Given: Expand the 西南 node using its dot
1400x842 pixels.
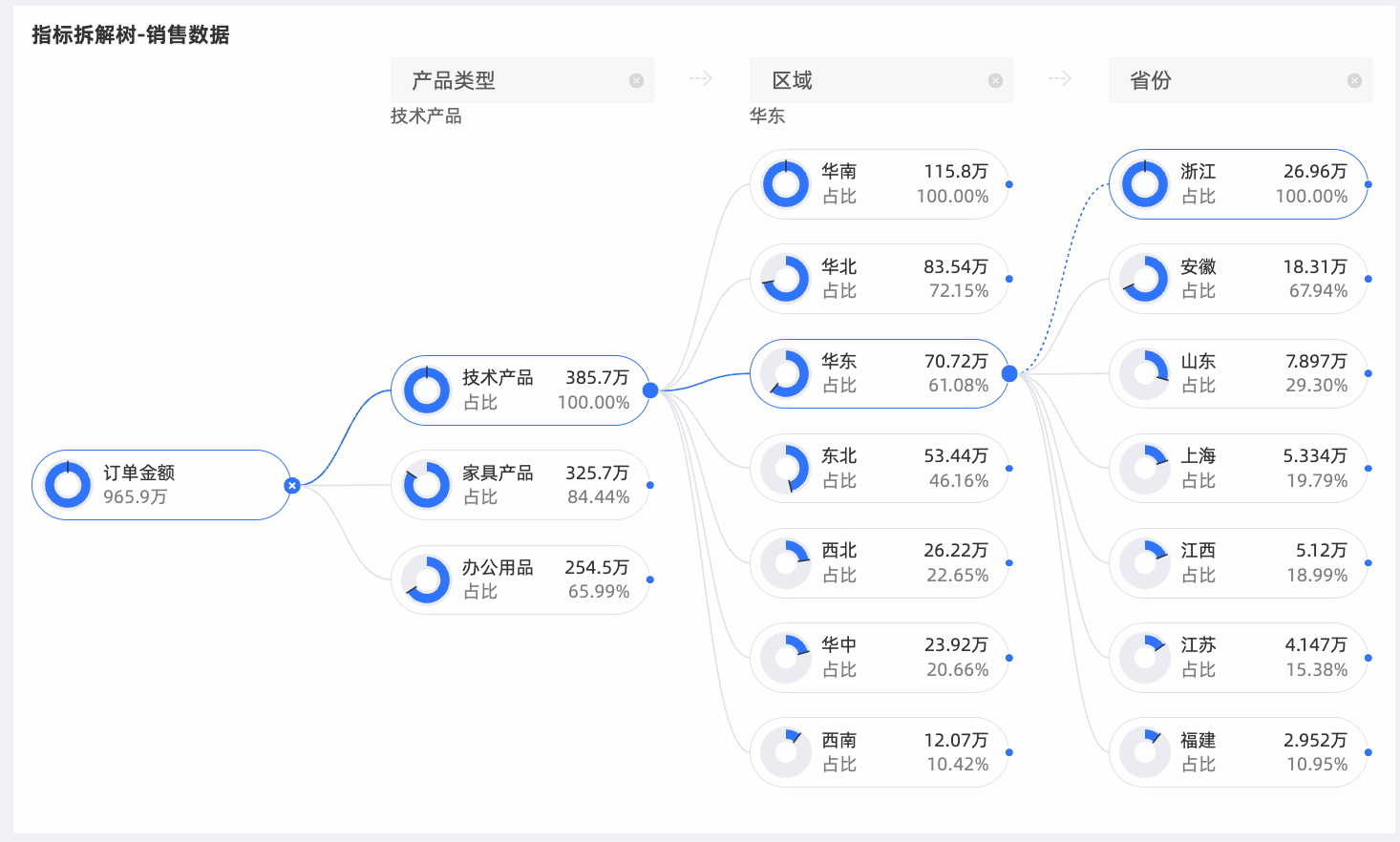Looking at the screenshot, I should [x=1009, y=752].
